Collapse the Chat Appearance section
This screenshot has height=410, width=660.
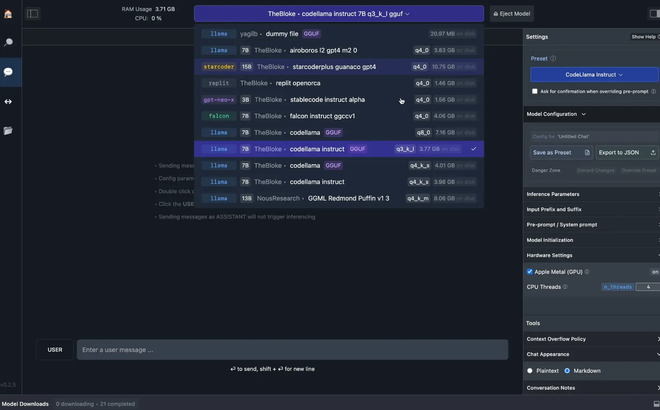(591, 354)
